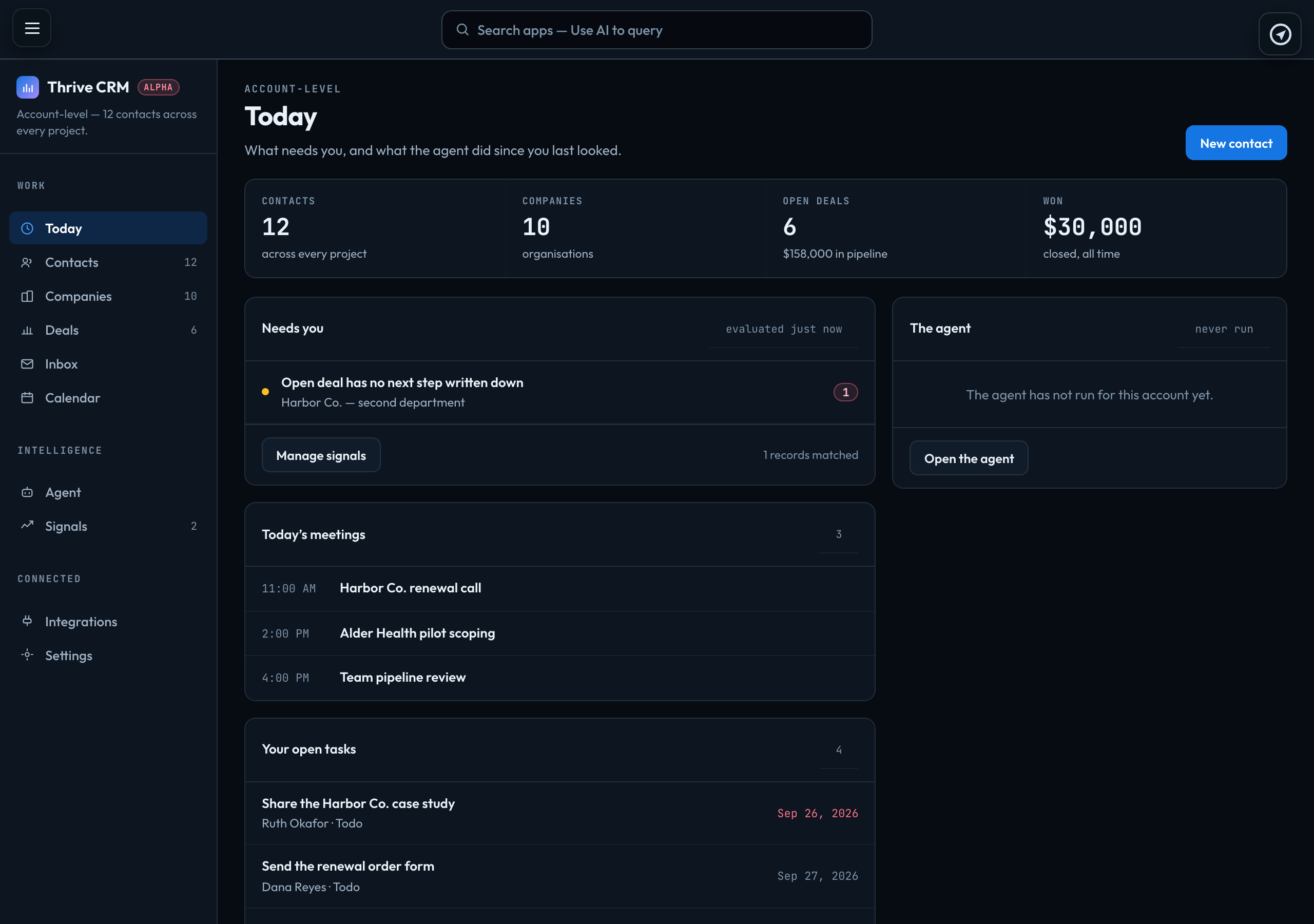Click the Manage signals button

click(321, 455)
